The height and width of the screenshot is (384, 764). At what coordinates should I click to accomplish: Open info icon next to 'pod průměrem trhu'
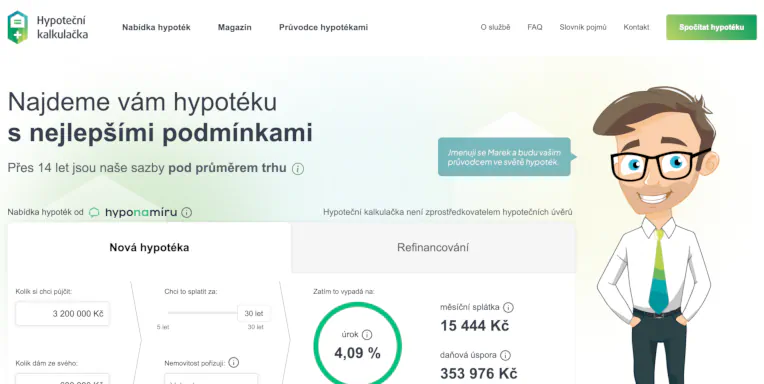pos(298,169)
